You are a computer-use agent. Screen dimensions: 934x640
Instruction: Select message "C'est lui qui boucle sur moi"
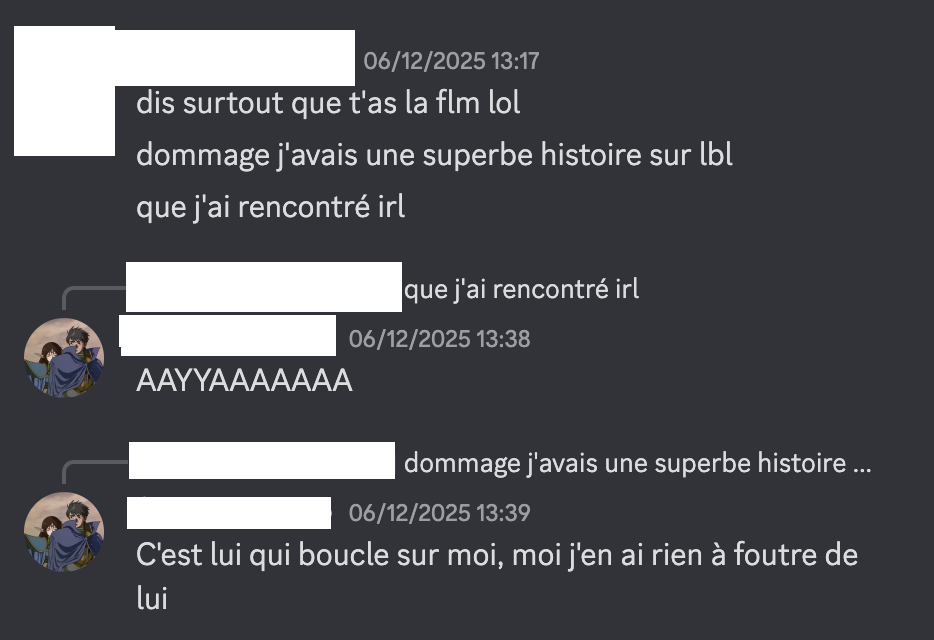click(x=497, y=576)
